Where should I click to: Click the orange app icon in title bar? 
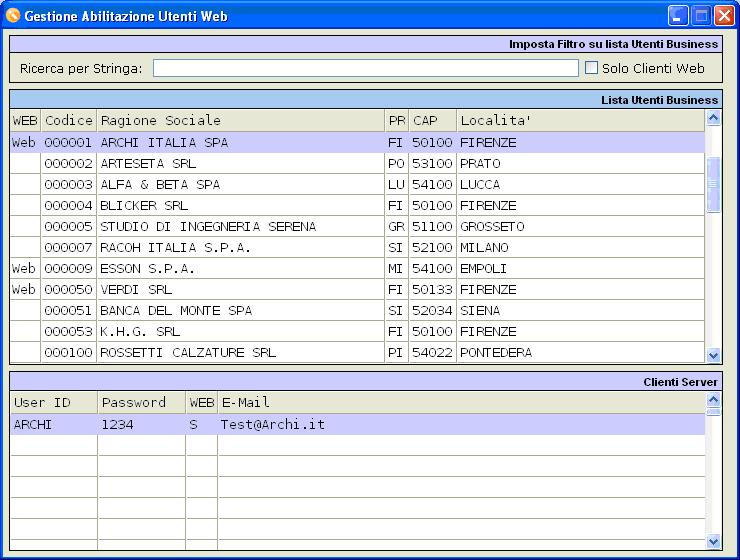pos(13,16)
